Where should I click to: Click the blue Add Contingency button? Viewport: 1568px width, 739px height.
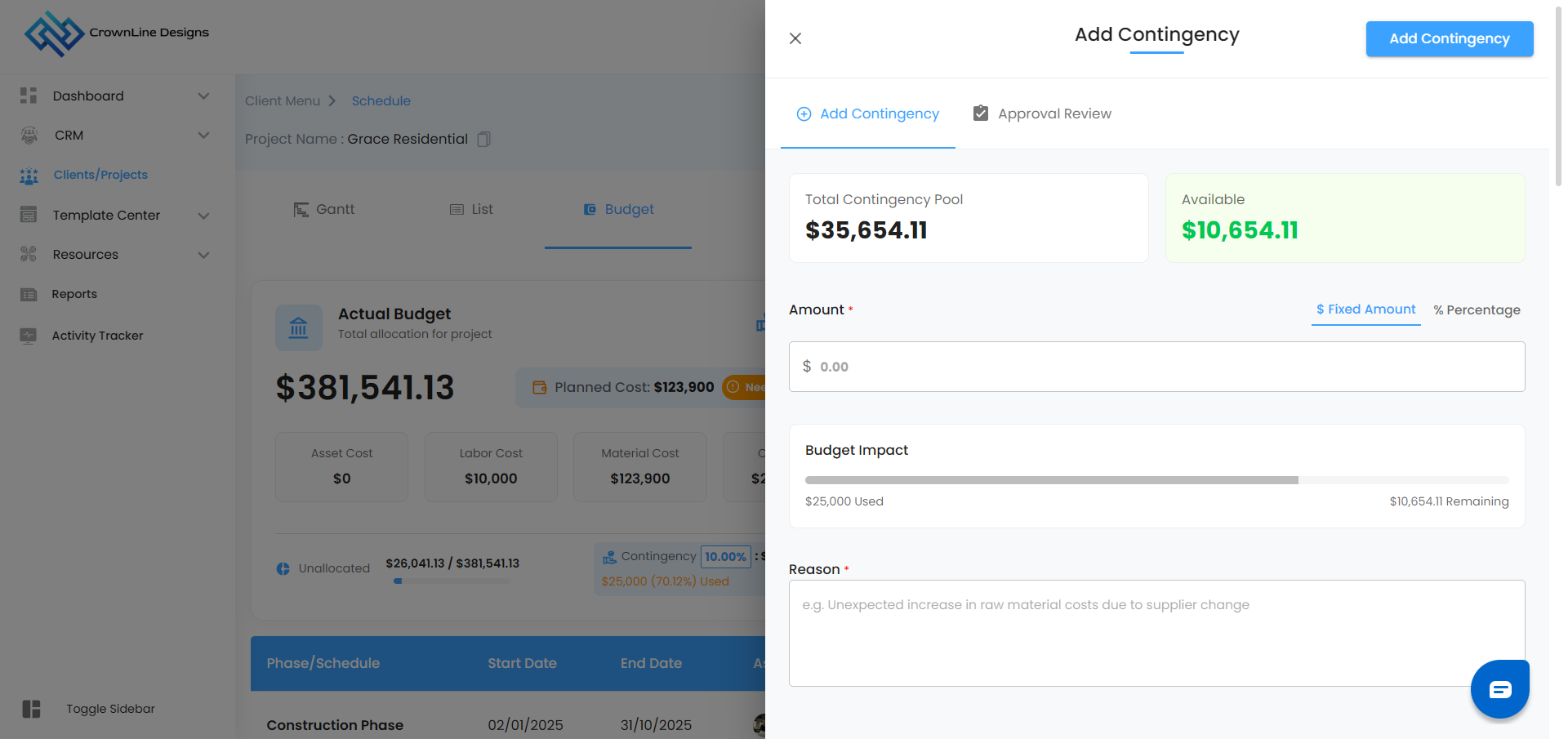pyautogui.click(x=1450, y=38)
